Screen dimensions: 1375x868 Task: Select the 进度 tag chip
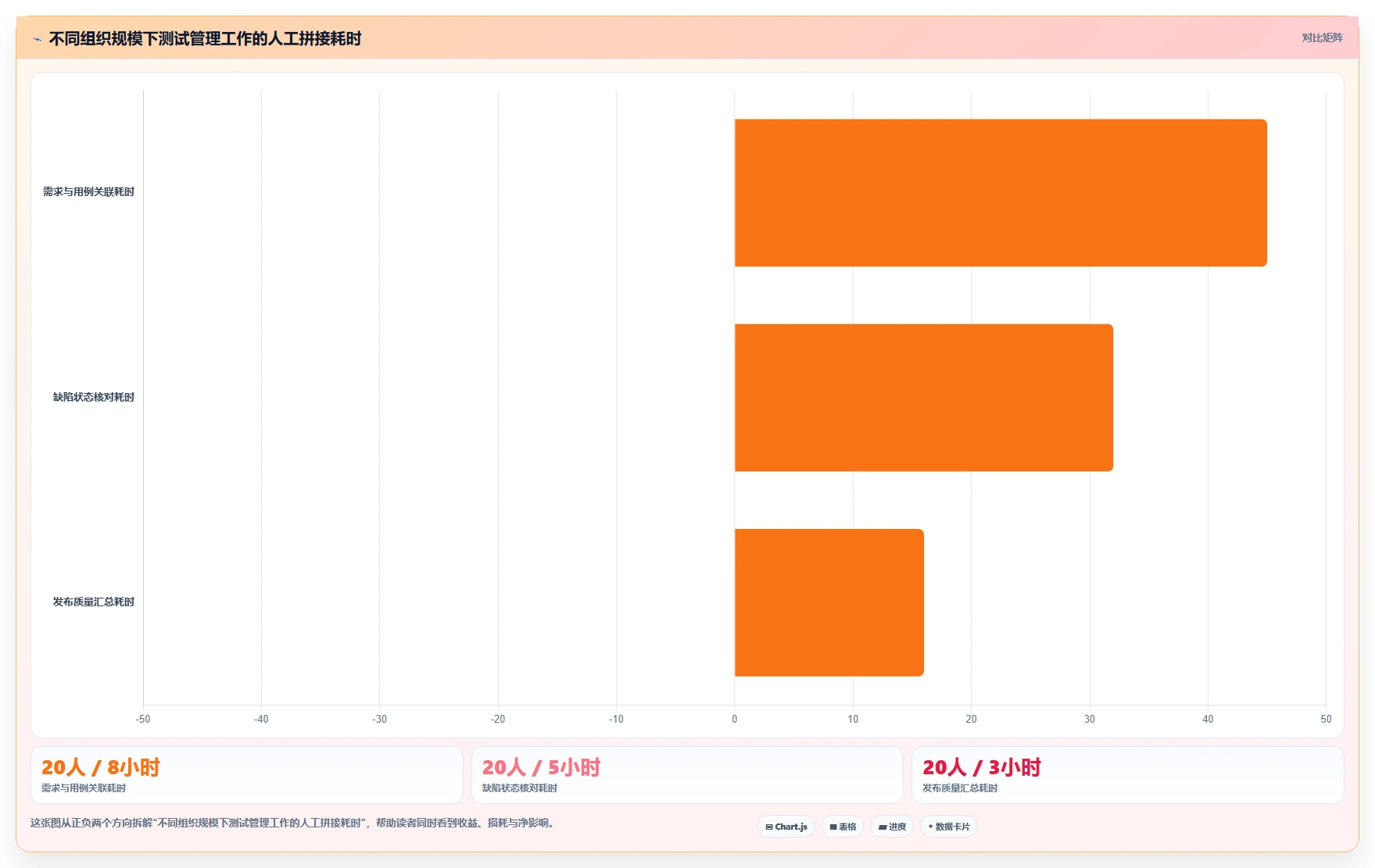click(892, 827)
